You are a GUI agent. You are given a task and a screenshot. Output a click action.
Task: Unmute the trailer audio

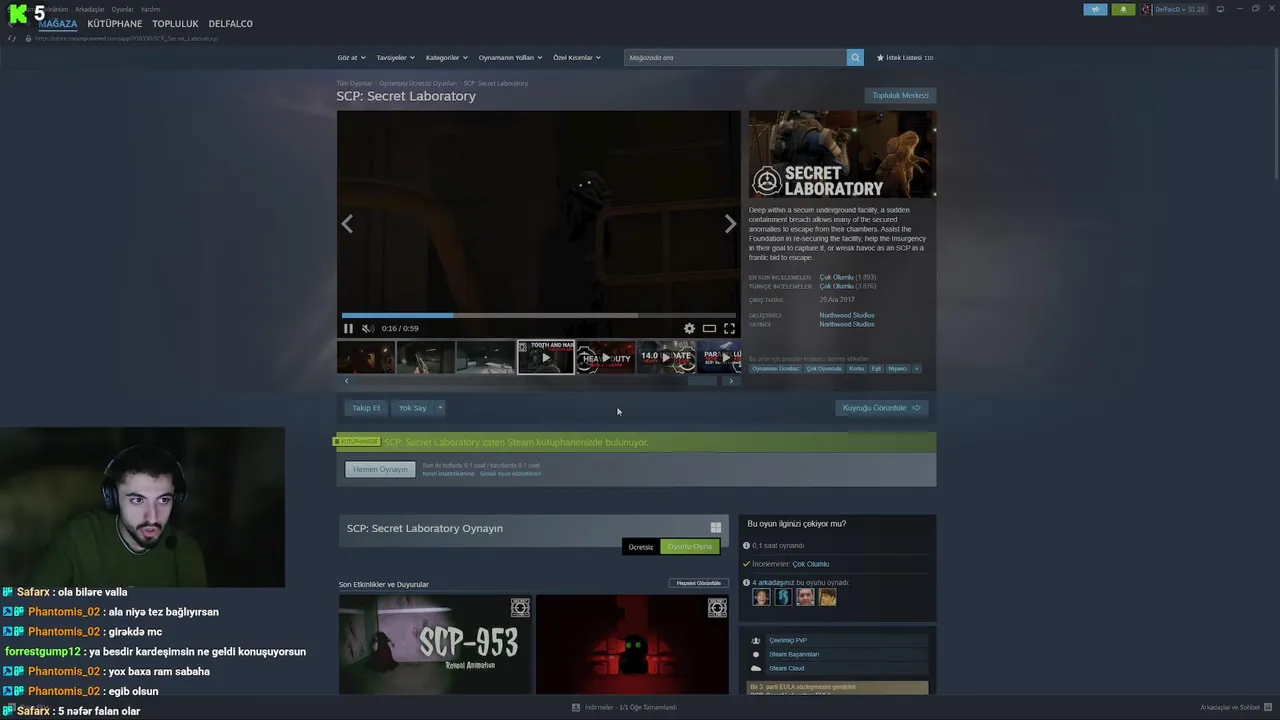[367, 328]
